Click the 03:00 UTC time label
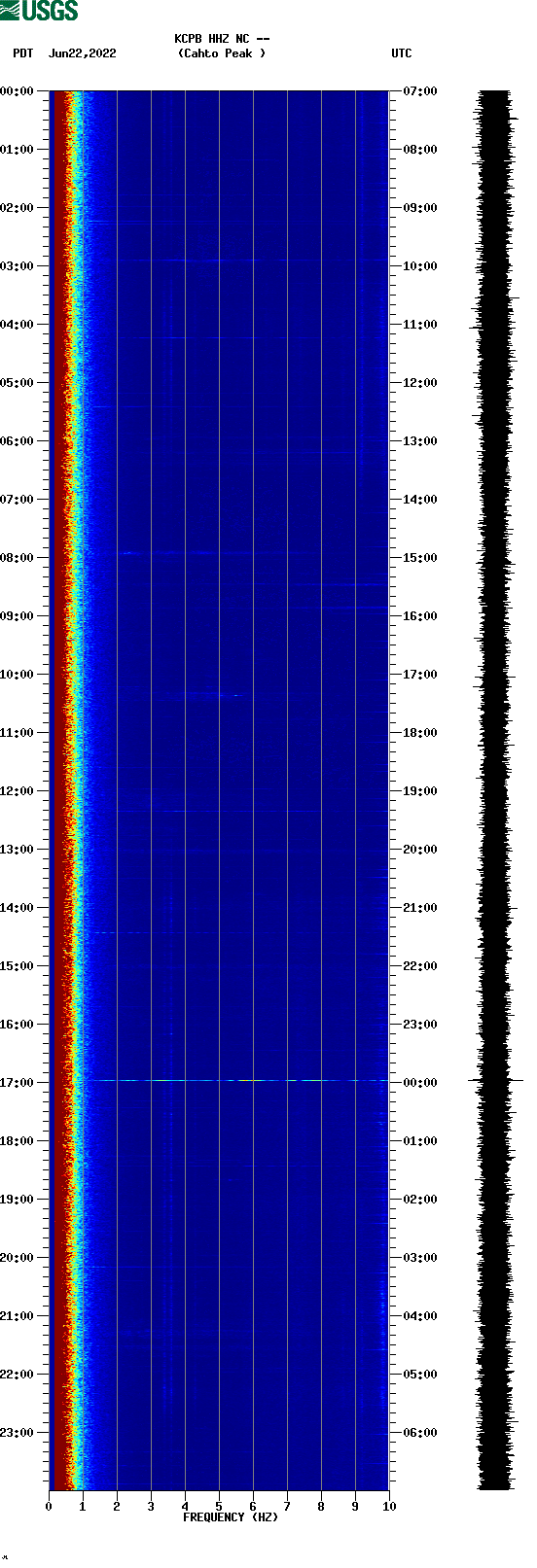This screenshot has width=537, height=1568. pyautogui.click(x=420, y=1258)
